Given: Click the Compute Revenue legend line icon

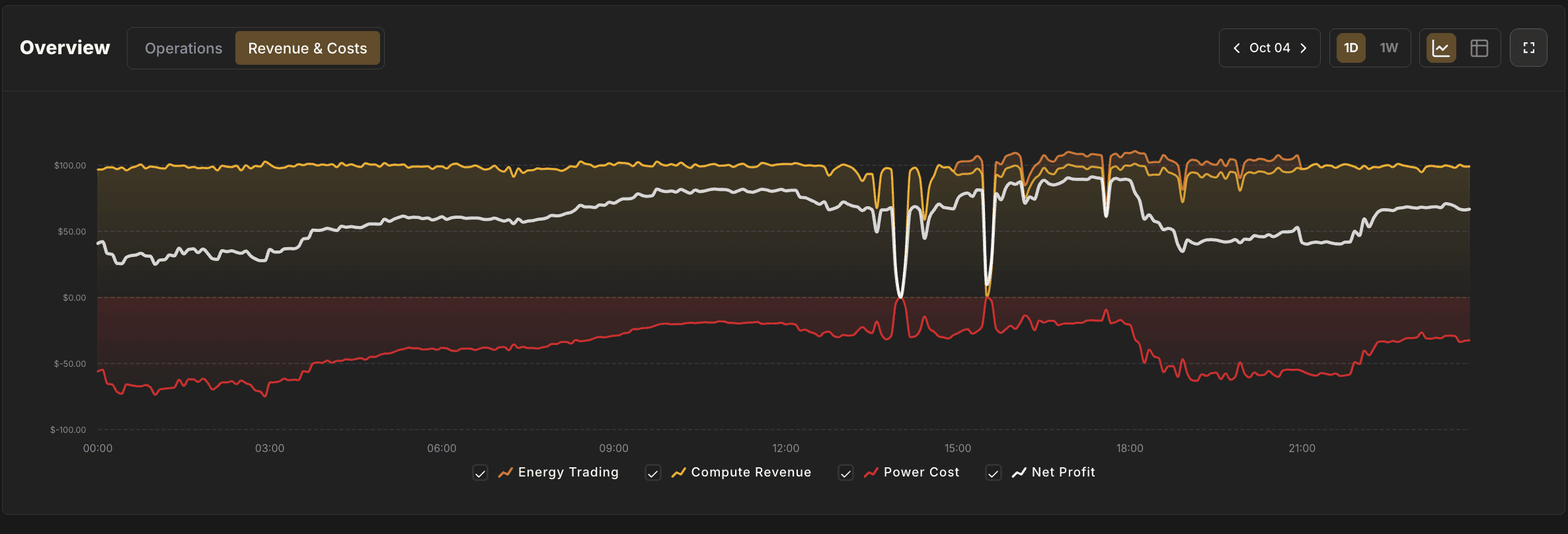Looking at the screenshot, I should pos(678,473).
